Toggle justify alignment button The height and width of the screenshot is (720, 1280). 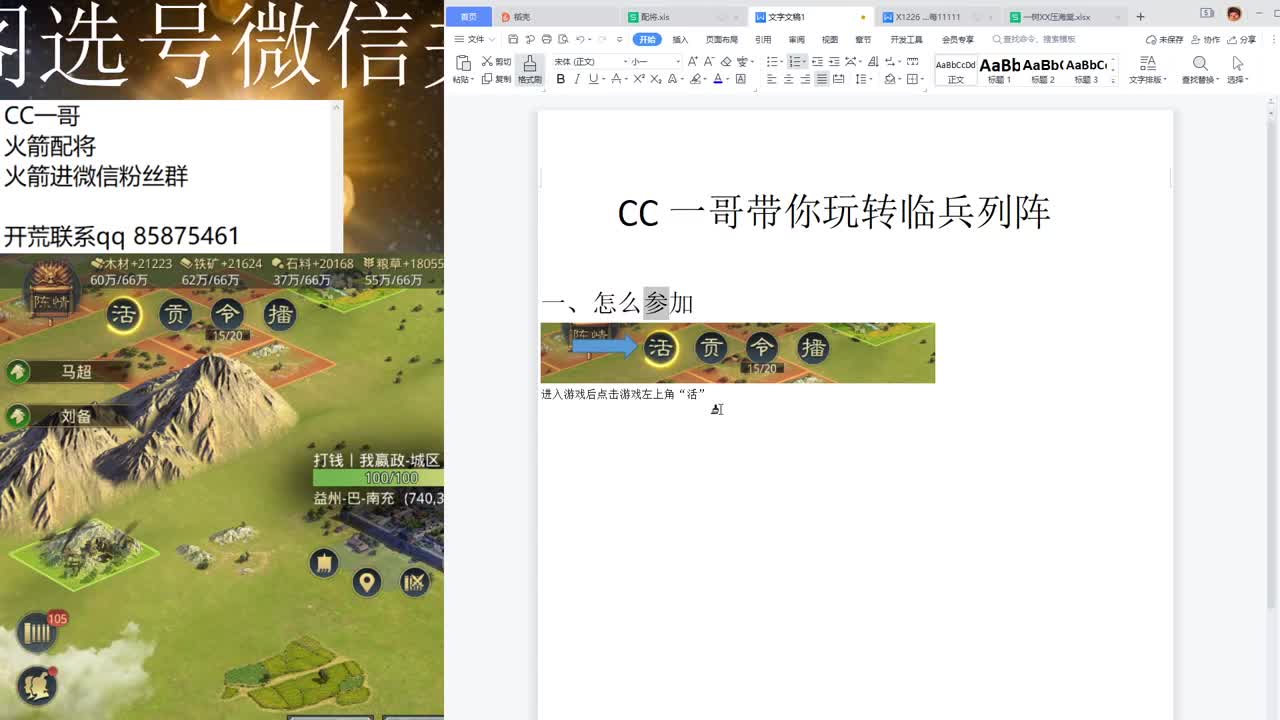click(x=821, y=79)
